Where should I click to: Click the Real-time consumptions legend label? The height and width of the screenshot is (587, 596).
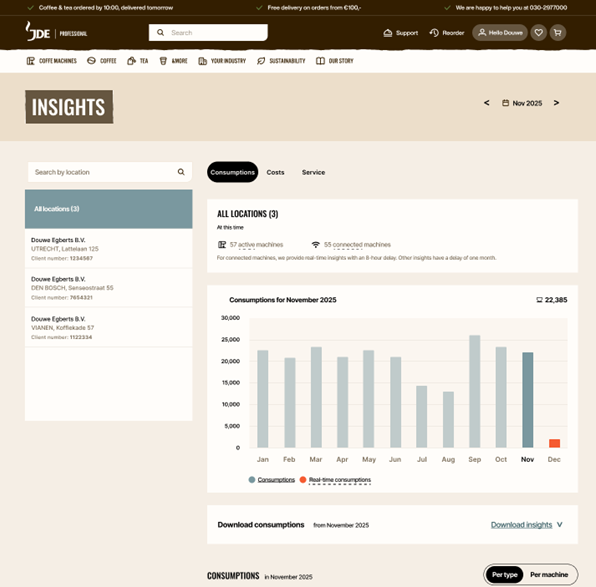340,480
